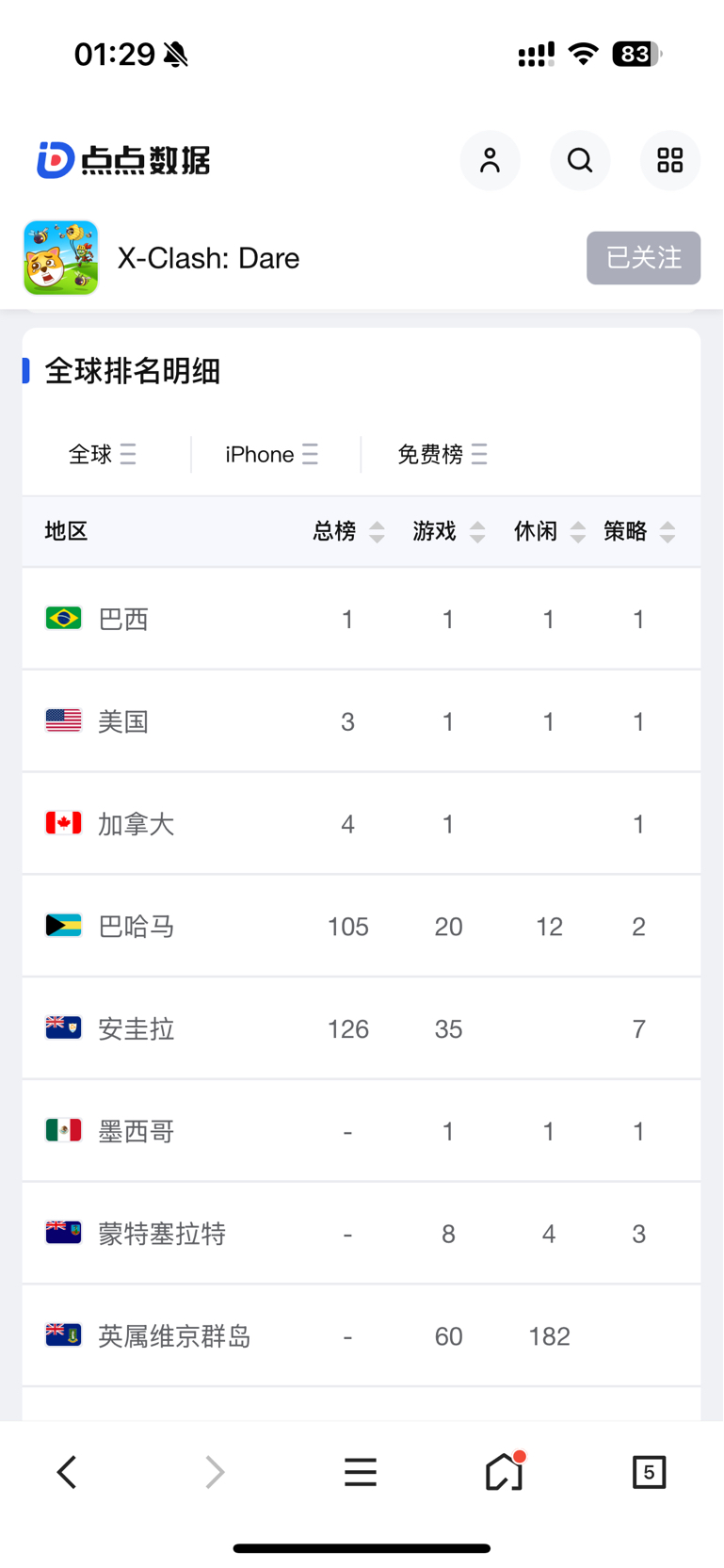Image resolution: width=724 pixels, height=1568 pixels.
Task: Go back with browser back arrow
Action: (x=67, y=1472)
